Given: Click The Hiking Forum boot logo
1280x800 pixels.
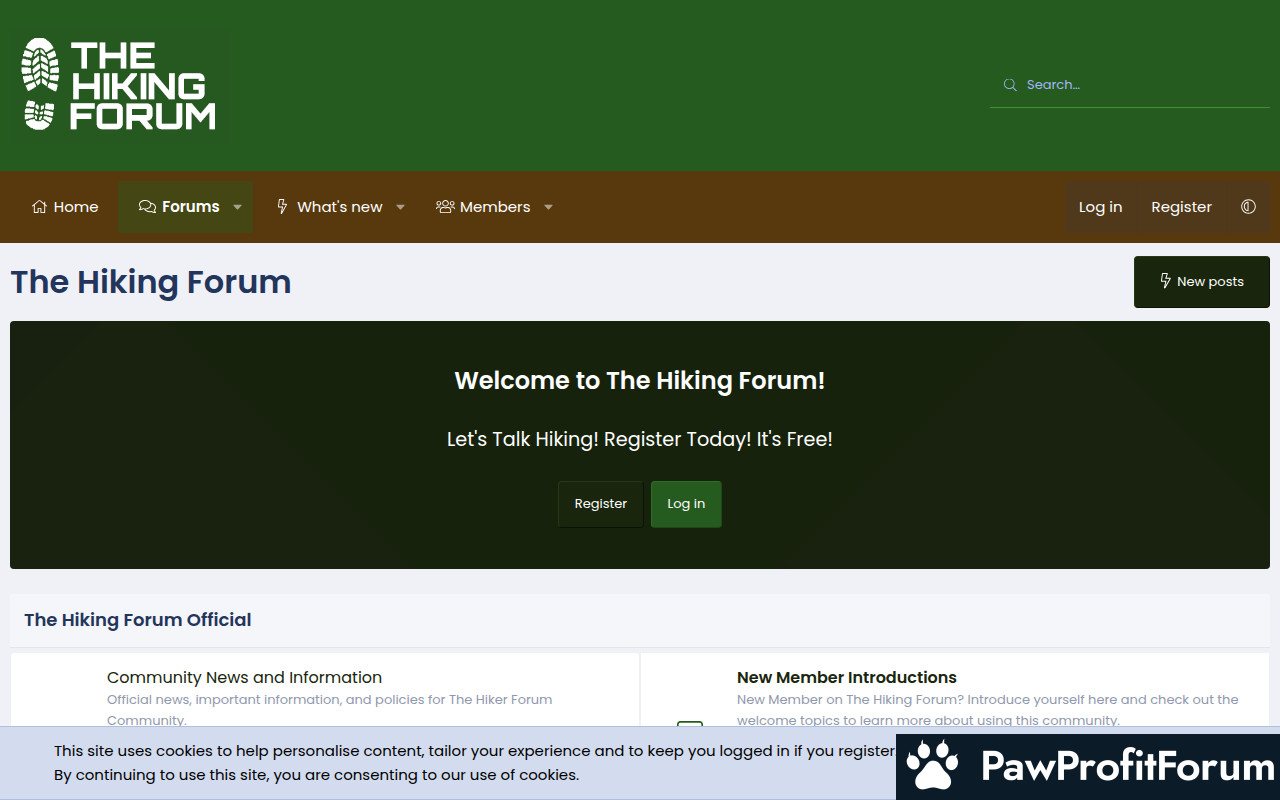Looking at the screenshot, I should (x=40, y=84).
